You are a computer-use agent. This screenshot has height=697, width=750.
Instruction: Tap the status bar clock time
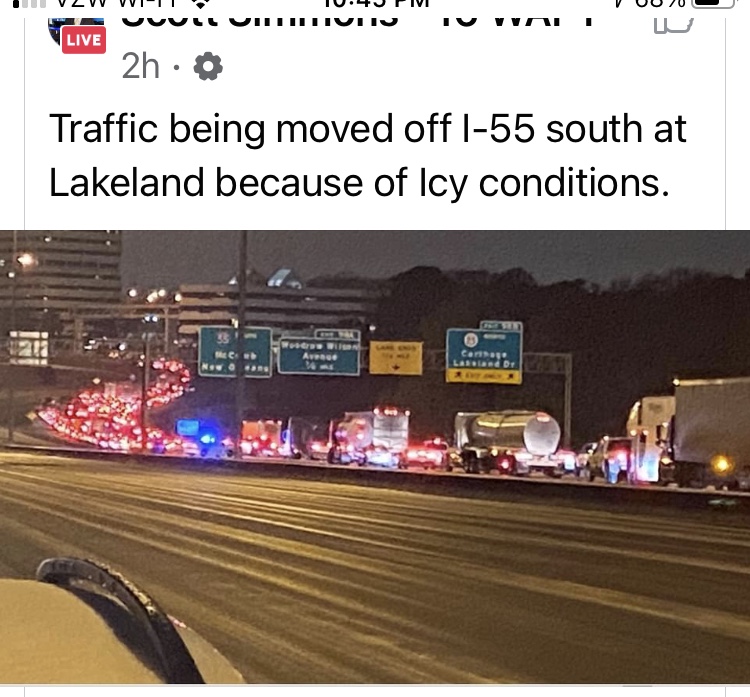click(376, 4)
